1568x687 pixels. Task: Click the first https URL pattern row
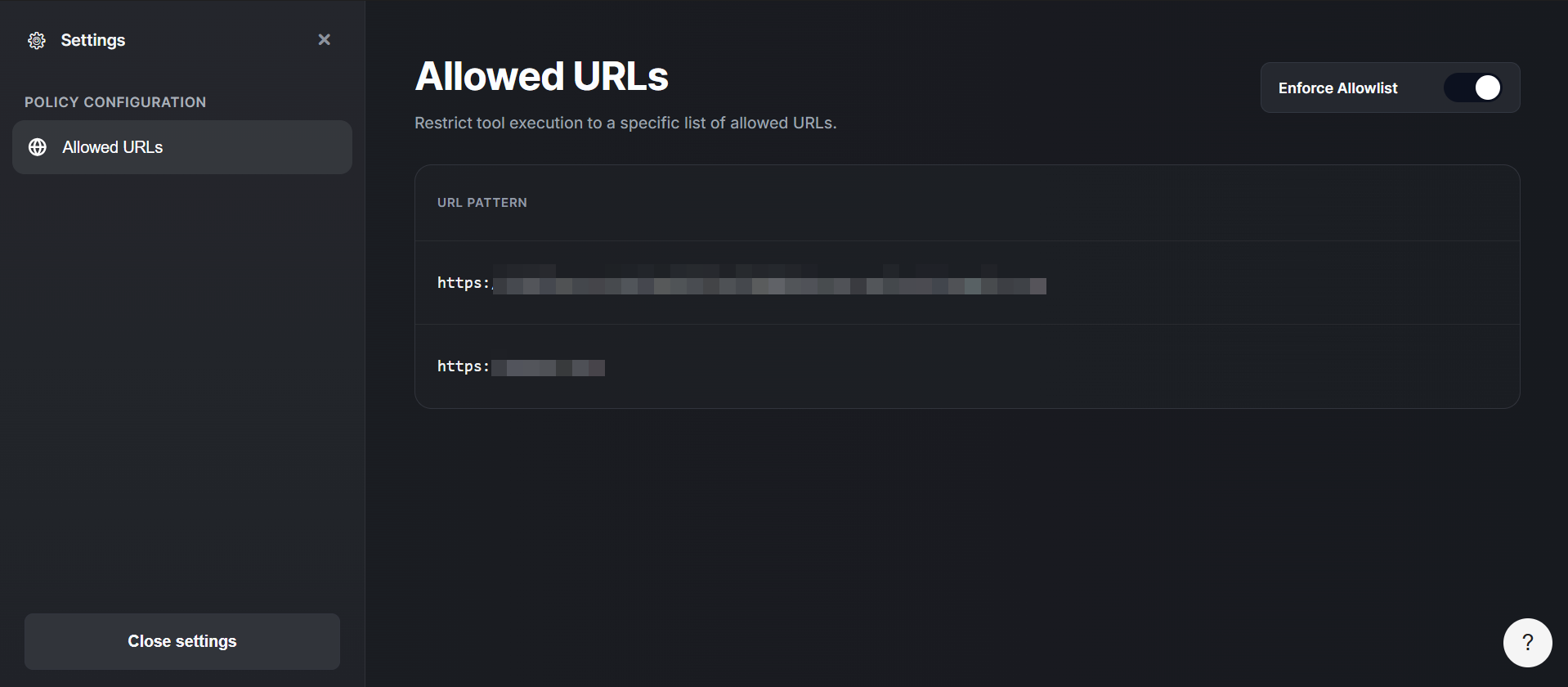point(967,283)
